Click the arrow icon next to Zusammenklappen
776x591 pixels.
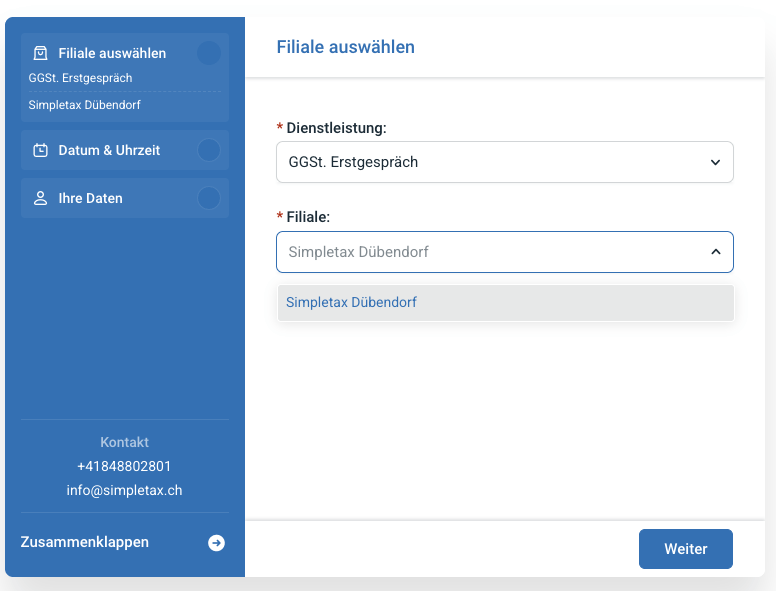[216, 543]
